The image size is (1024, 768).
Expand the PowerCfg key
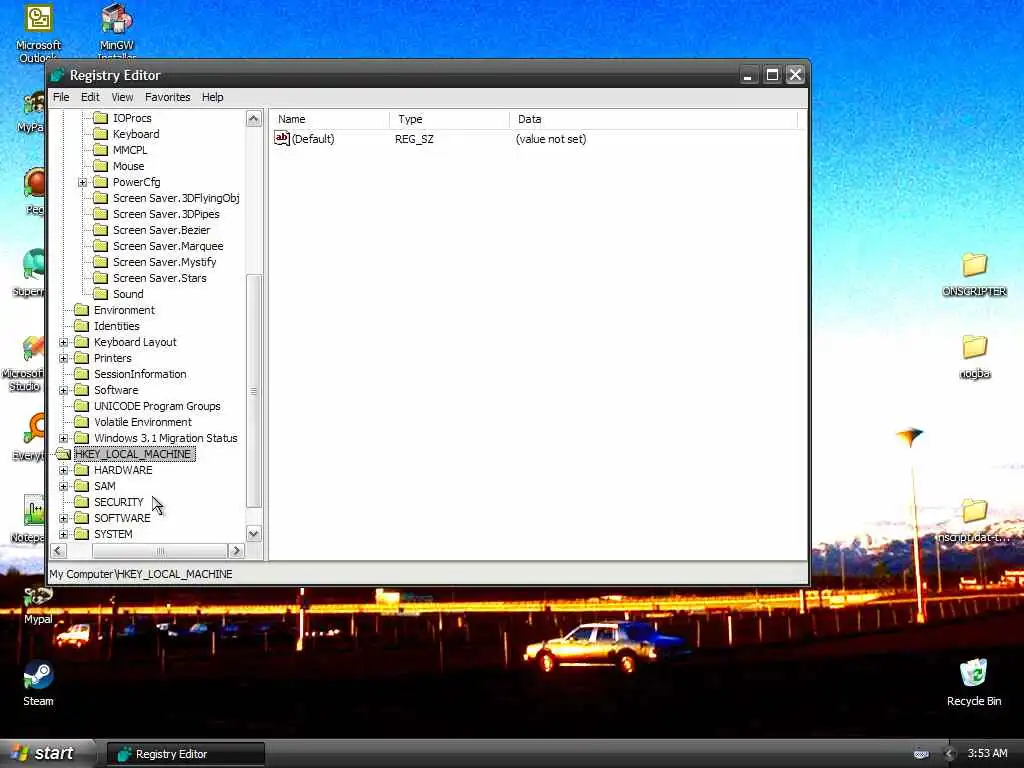click(82, 182)
